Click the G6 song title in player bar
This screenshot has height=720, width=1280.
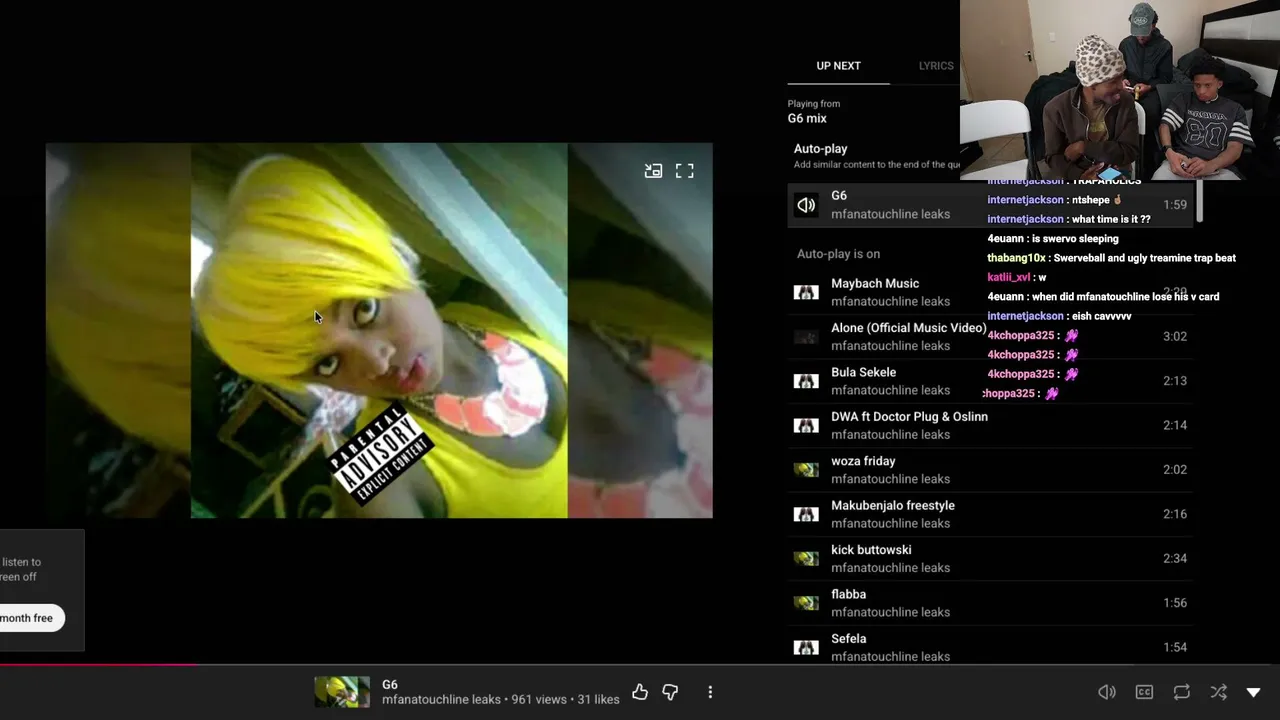tap(390, 685)
